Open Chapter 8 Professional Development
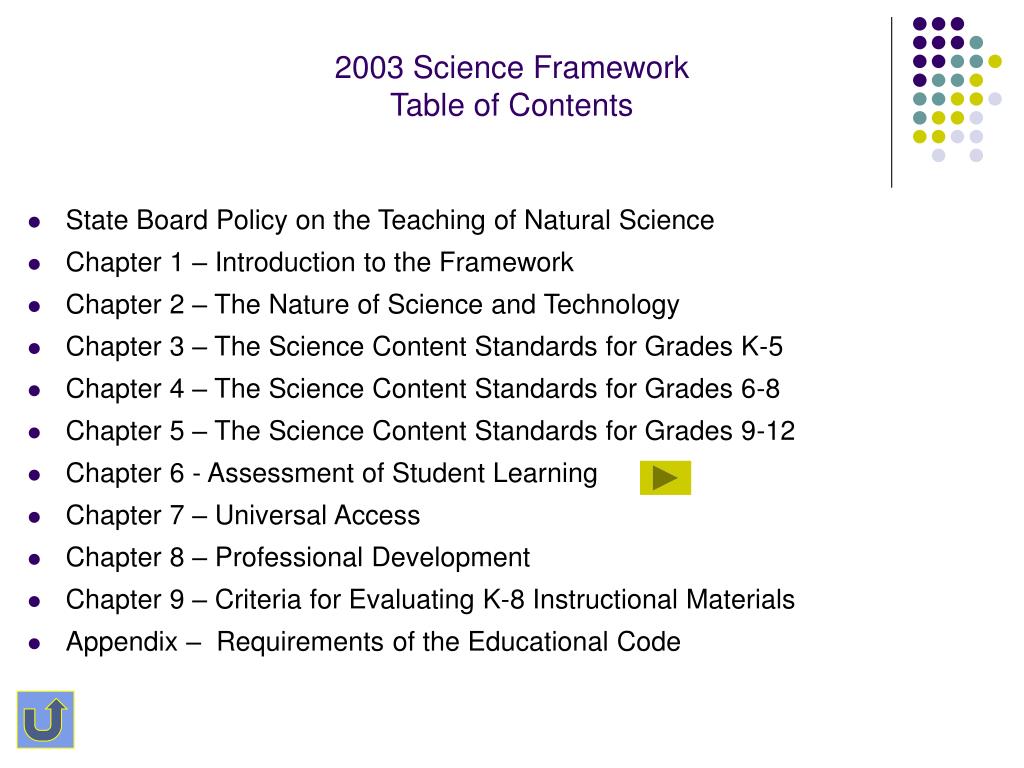The height and width of the screenshot is (768, 1024). click(x=298, y=558)
